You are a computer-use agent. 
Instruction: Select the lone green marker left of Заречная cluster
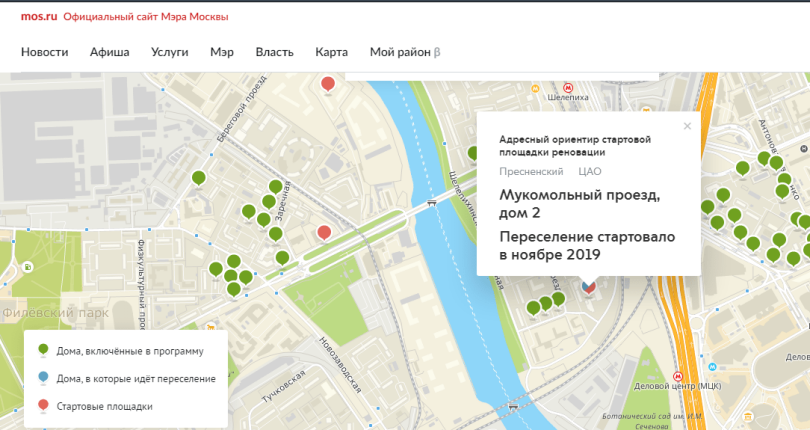[x=199, y=178]
